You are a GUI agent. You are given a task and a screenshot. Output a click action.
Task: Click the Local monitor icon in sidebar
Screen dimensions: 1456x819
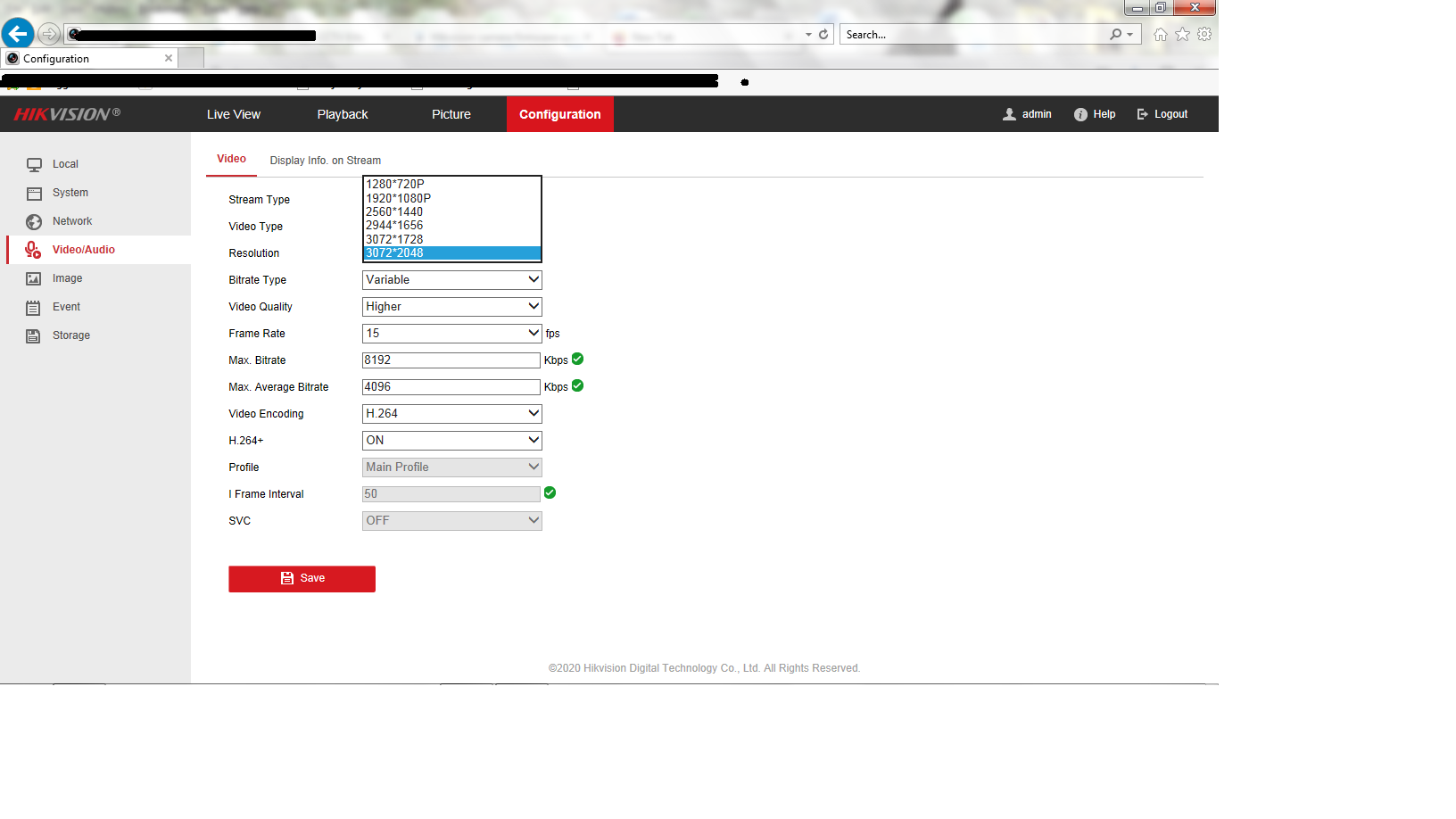pos(34,165)
